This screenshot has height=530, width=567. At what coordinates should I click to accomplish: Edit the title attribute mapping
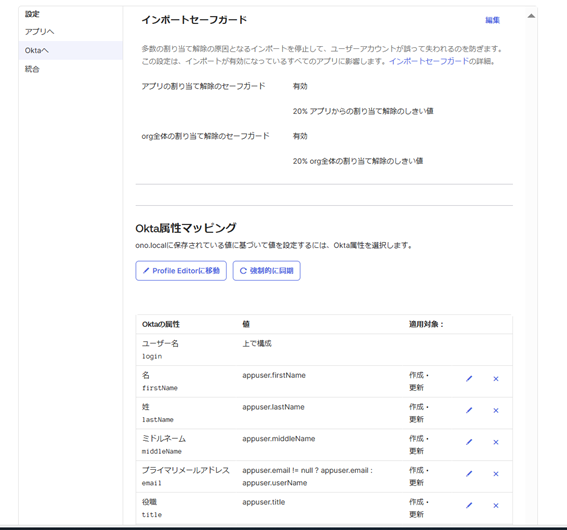469,505
